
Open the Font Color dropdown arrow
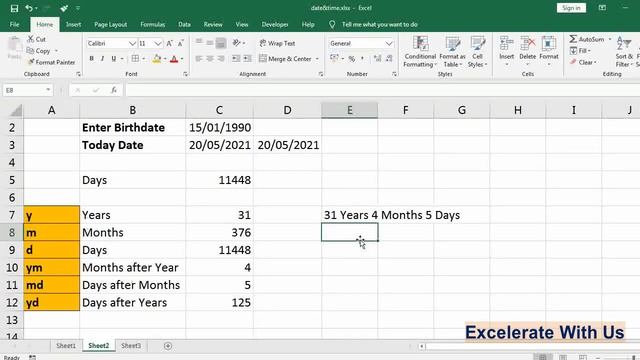tap(182, 59)
